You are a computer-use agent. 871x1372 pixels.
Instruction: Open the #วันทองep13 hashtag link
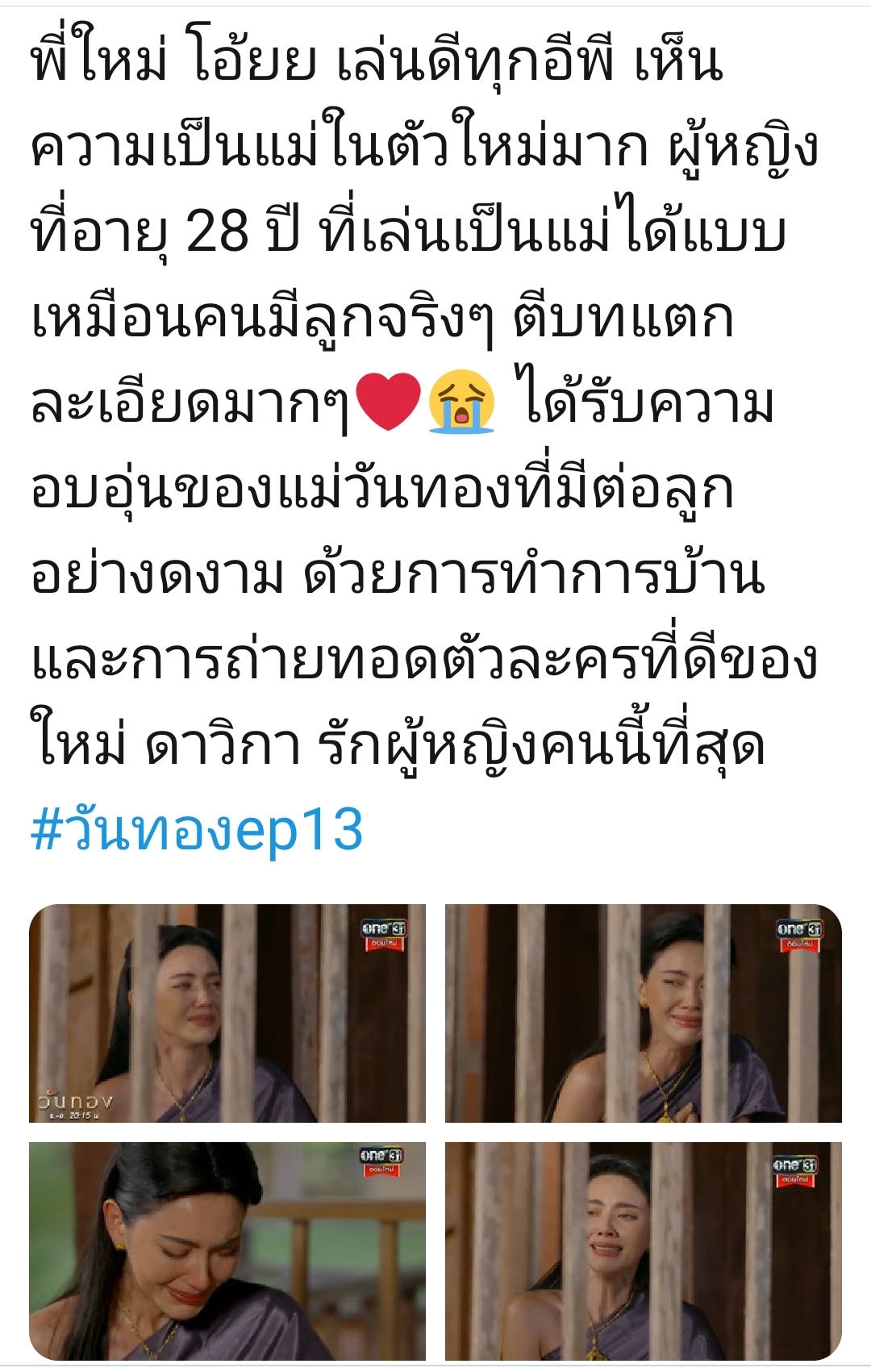point(197,831)
